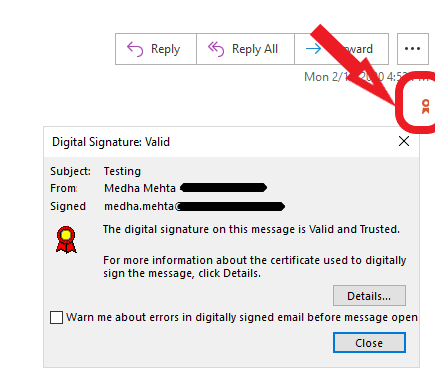Click the sender name Medha Mehta
The image size is (435, 374).
click(140, 188)
